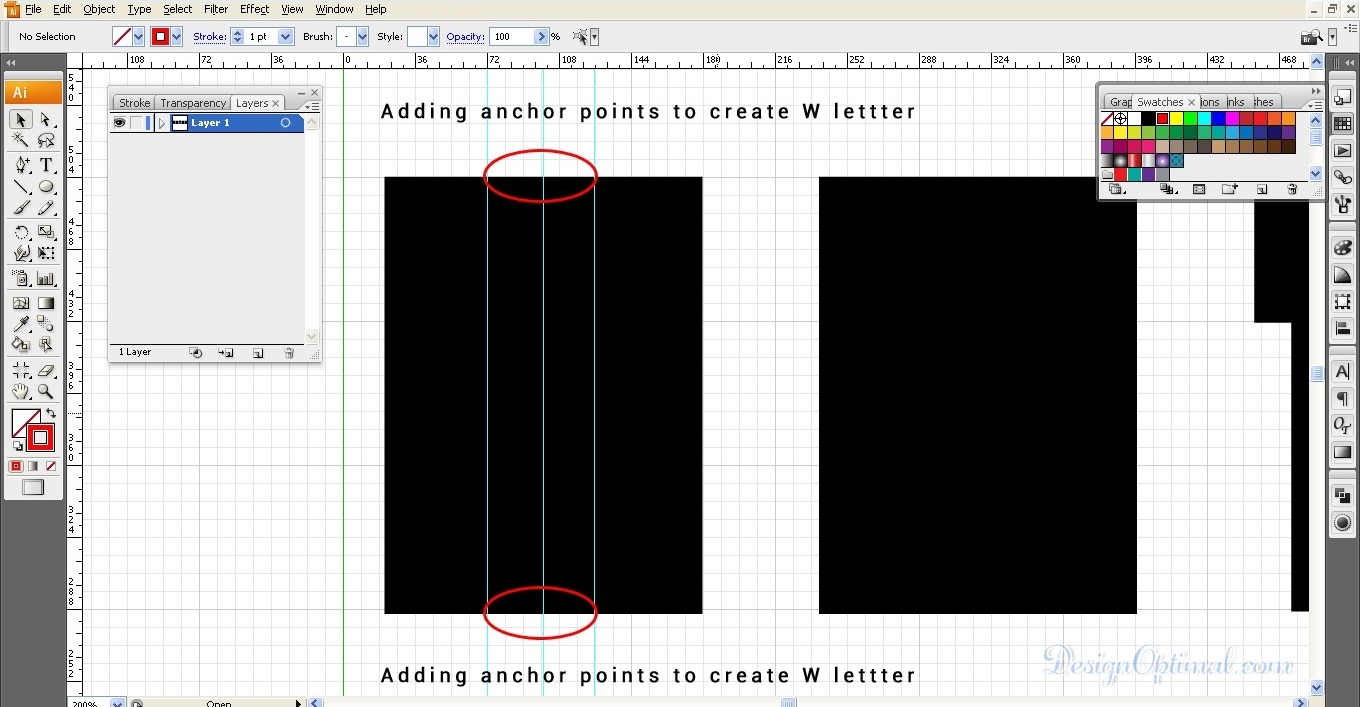The width and height of the screenshot is (1360, 707).
Task: Open Paragraph panel from right dock
Action: point(1343,399)
